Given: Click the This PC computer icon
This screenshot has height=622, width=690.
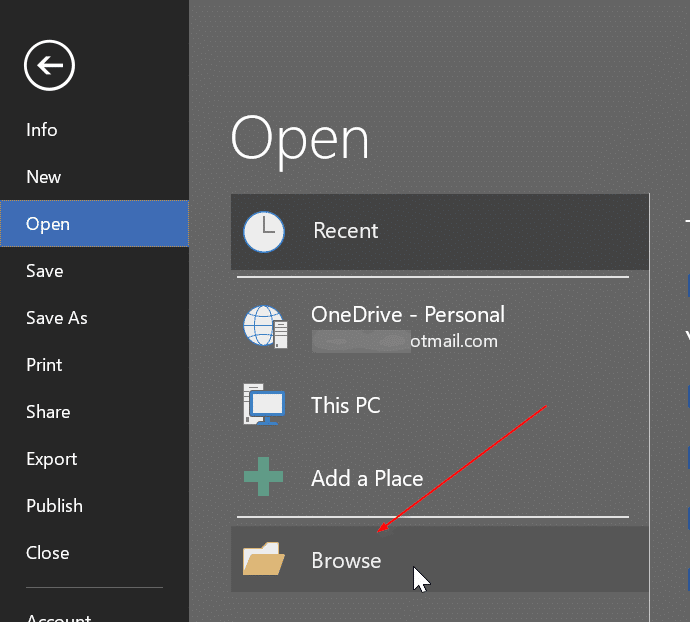Looking at the screenshot, I should tap(264, 404).
